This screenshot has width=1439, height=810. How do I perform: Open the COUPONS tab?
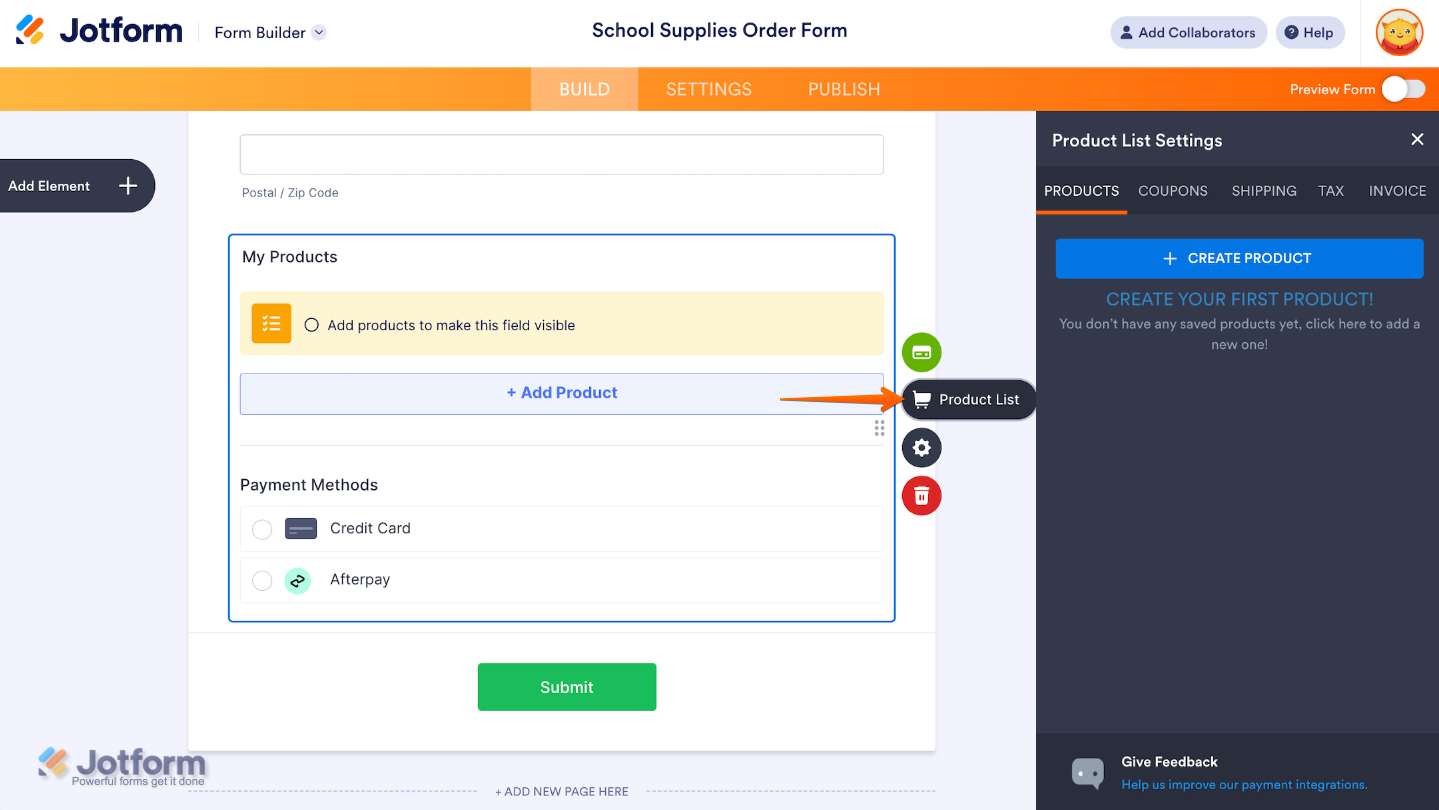pos(1172,191)
